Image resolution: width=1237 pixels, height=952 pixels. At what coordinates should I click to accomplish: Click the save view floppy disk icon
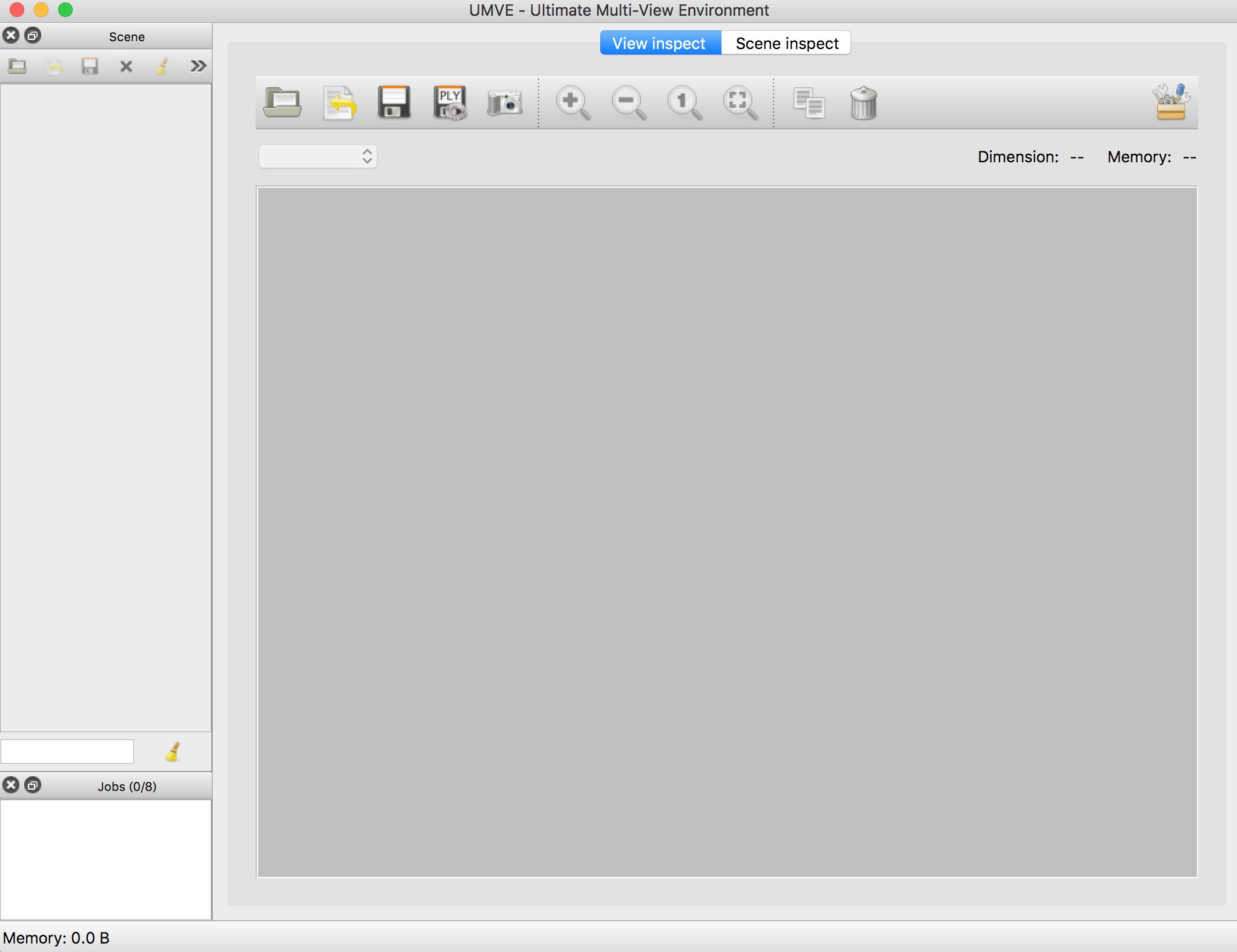pos(394,102)
